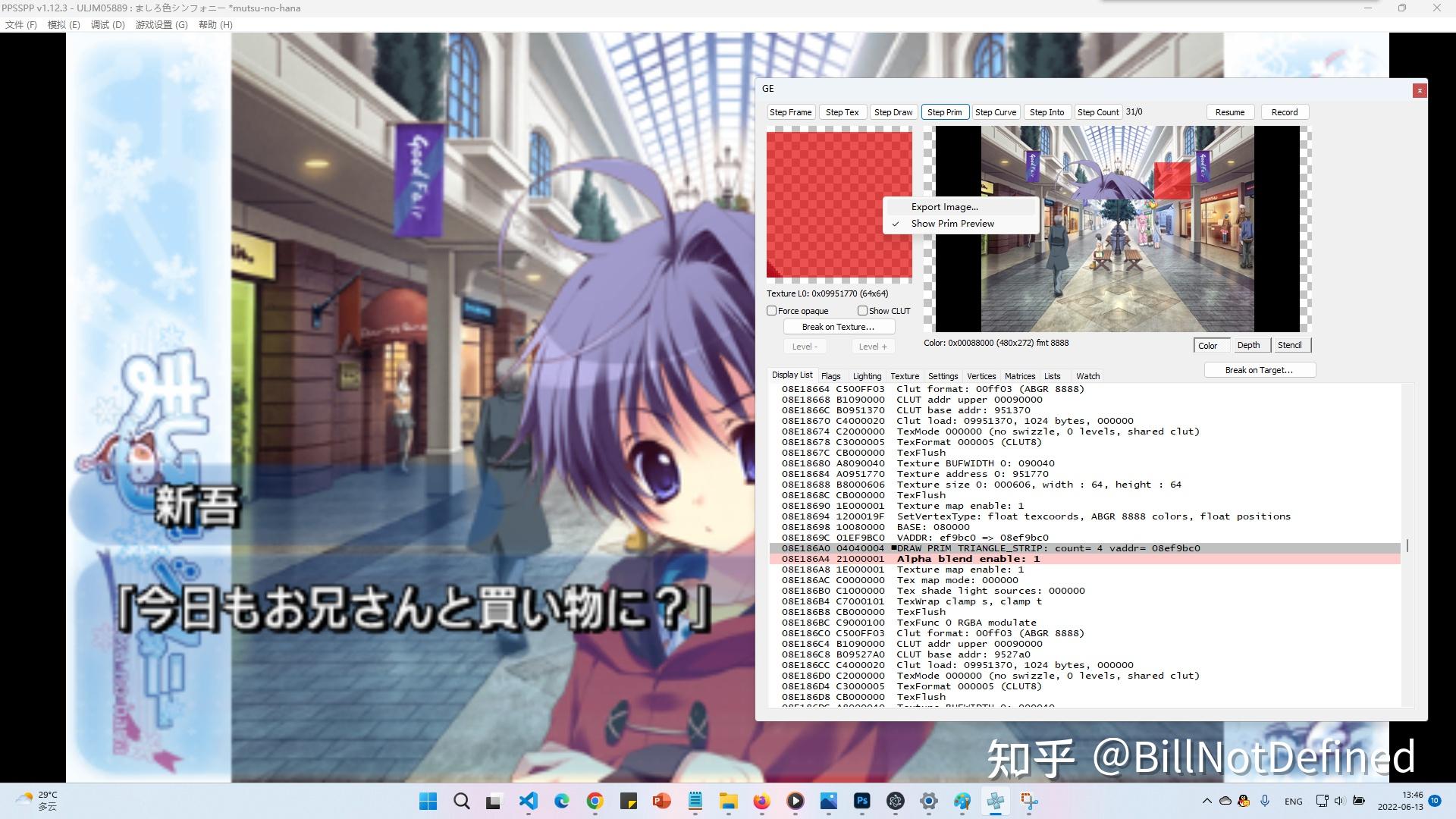Switch to the Vertices tab
The height and width of the screenshot is (819, 1456).
[x=981, y=376]
